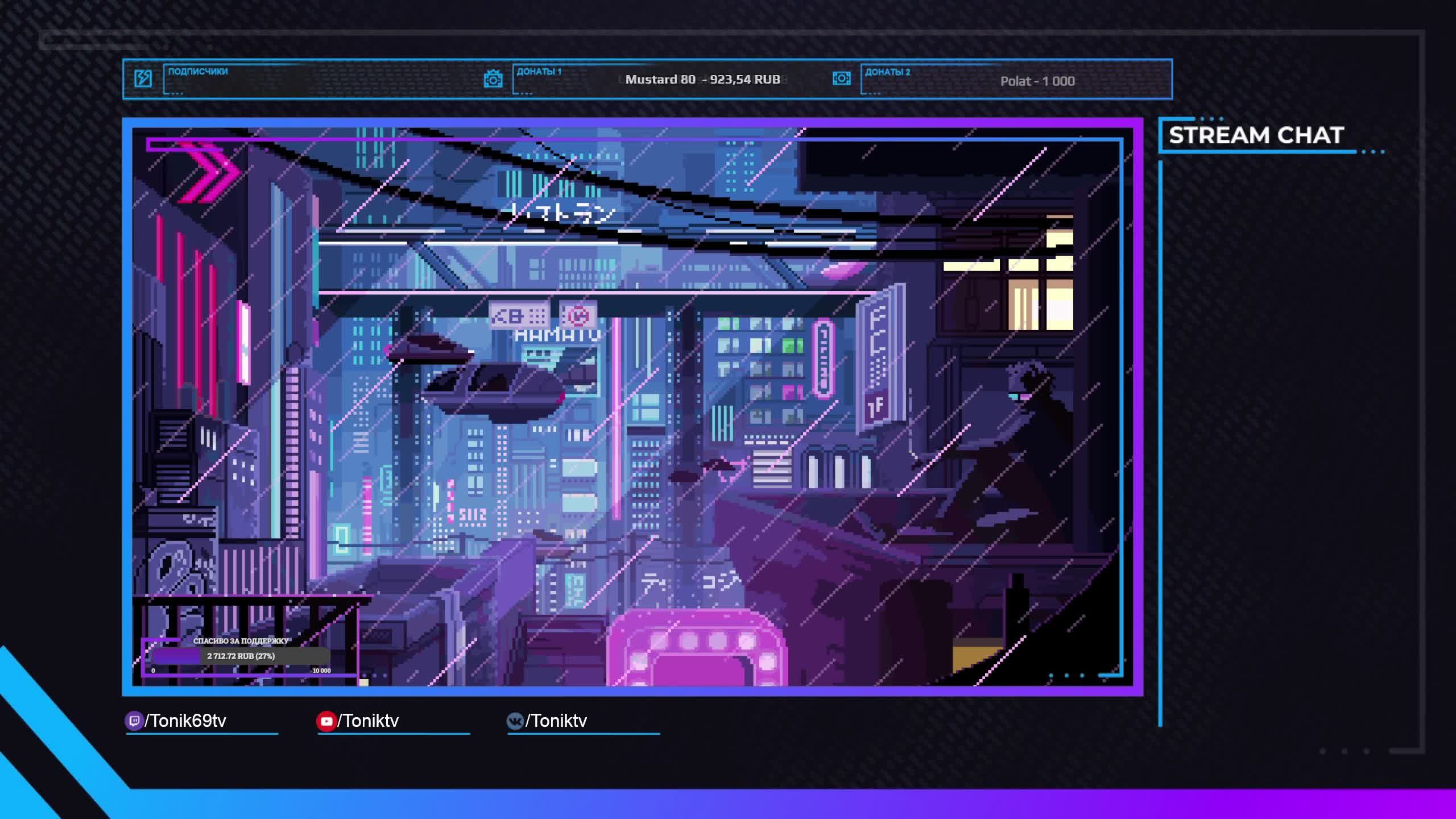Viewport: 1456px width, 819px height.
Task: Click the YouTube logo icon
Action: point(326,721)
